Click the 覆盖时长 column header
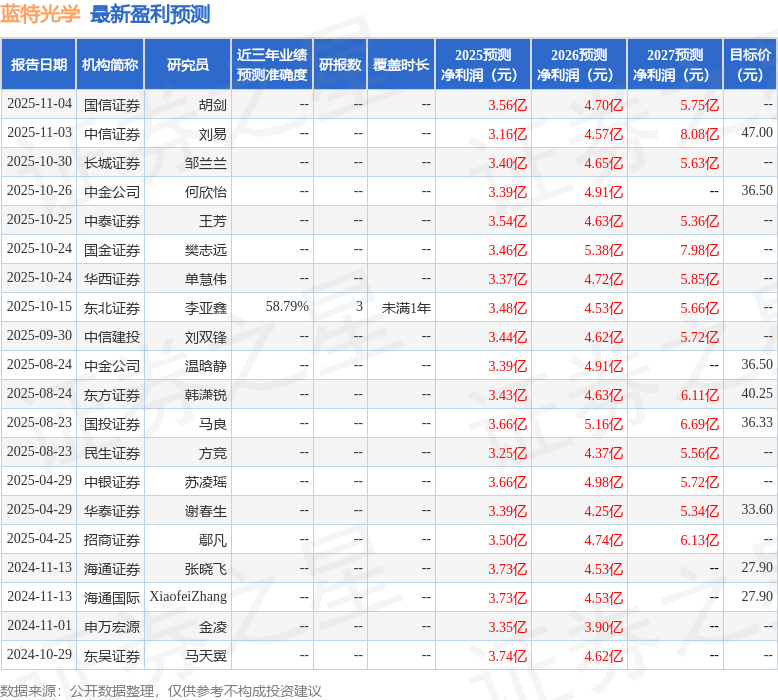The height and width of the screenshot is (700, 778). (401, 64)
